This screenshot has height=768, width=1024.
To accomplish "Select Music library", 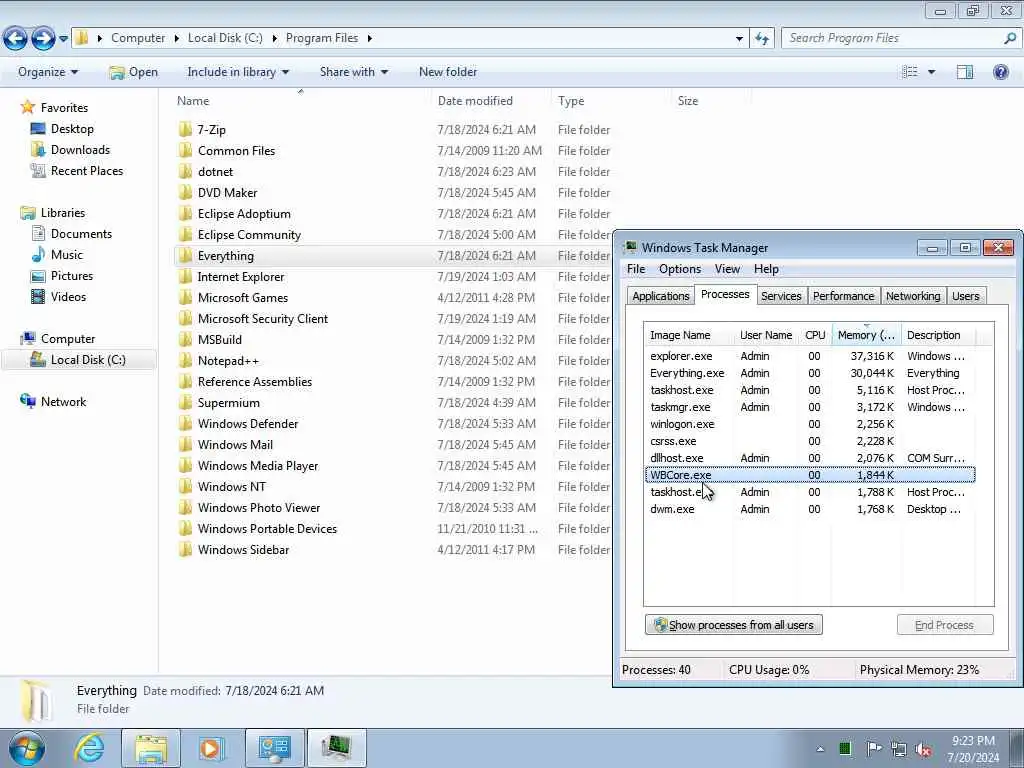I will pyautogui.click(x=66, y=255).
